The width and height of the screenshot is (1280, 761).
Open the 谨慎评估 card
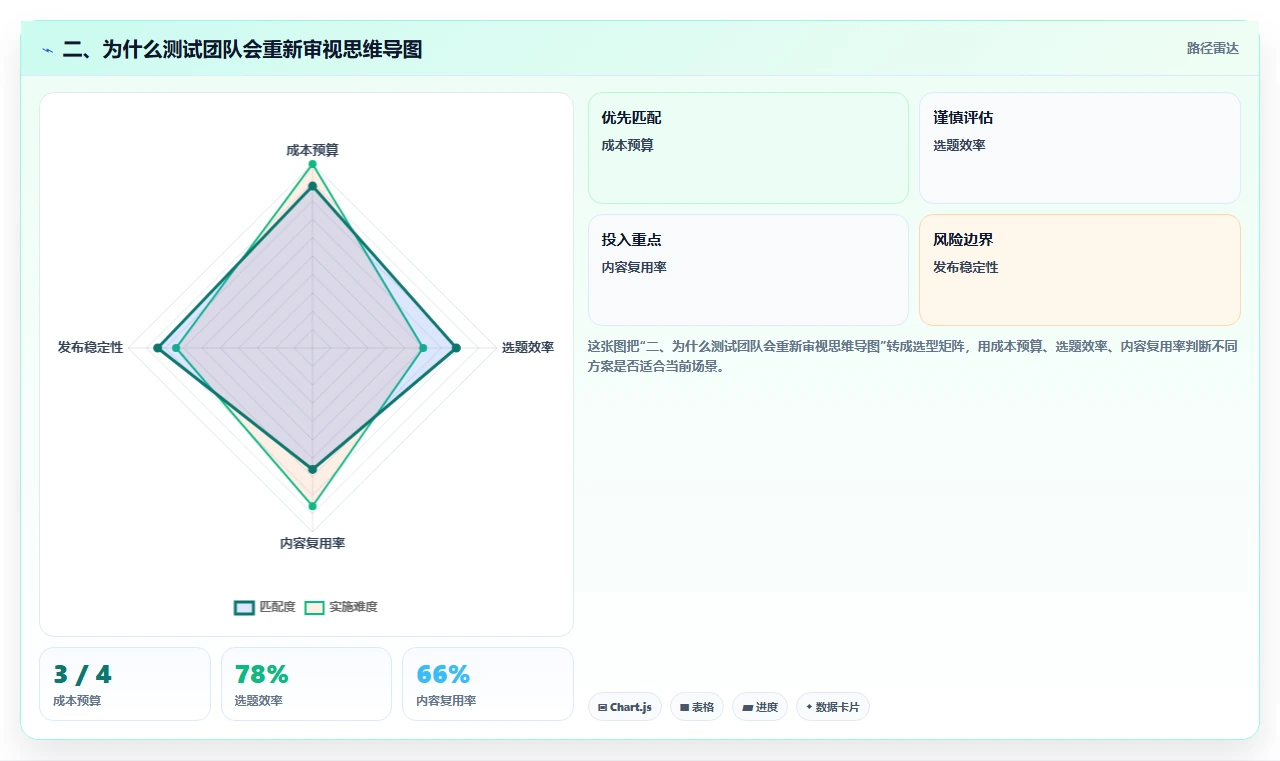1080,148
